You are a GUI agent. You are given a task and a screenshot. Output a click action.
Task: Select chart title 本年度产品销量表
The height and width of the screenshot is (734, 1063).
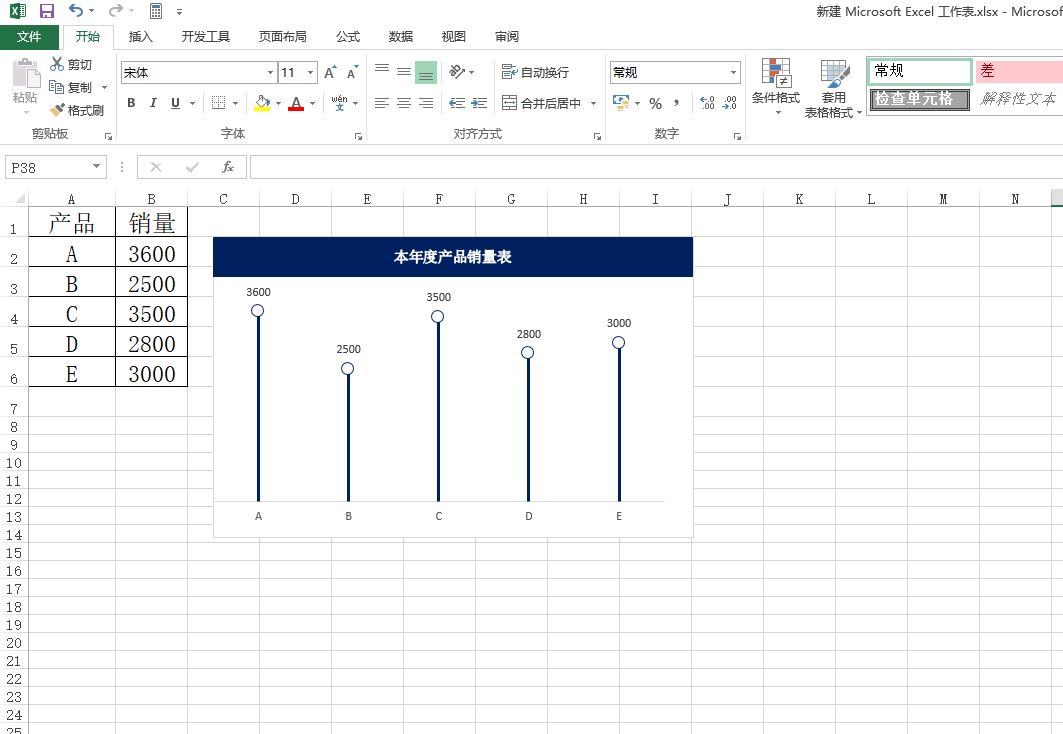point(453,257)
